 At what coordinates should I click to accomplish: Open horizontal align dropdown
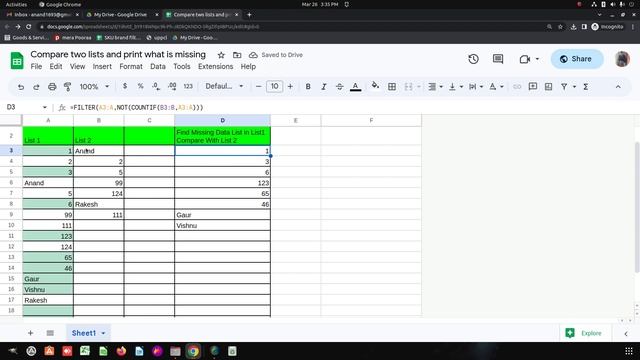[435, 87]
